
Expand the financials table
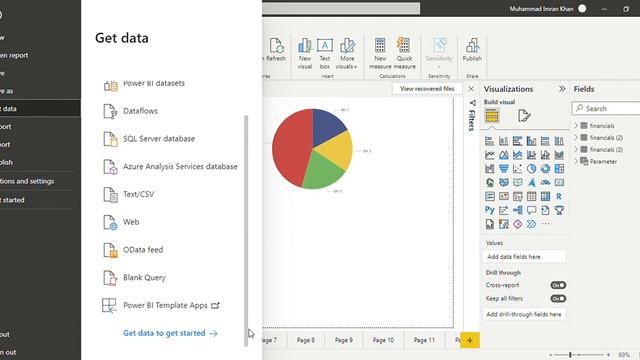tap(576, 126)
